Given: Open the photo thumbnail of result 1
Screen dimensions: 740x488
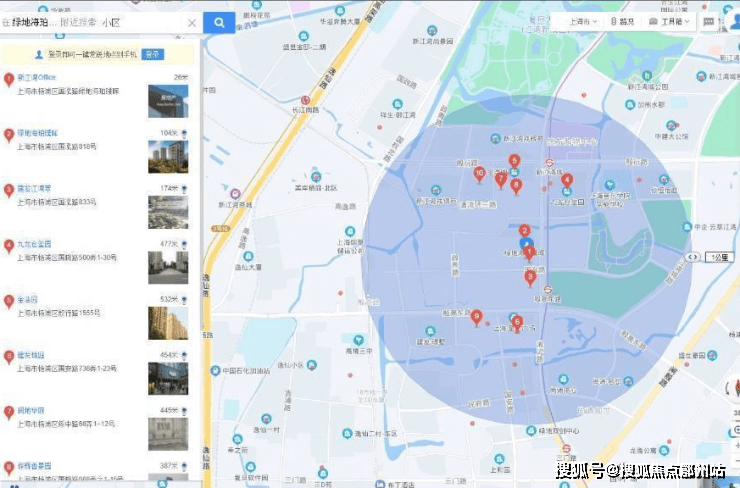Looking at the screenshot, I should (167, 101).
